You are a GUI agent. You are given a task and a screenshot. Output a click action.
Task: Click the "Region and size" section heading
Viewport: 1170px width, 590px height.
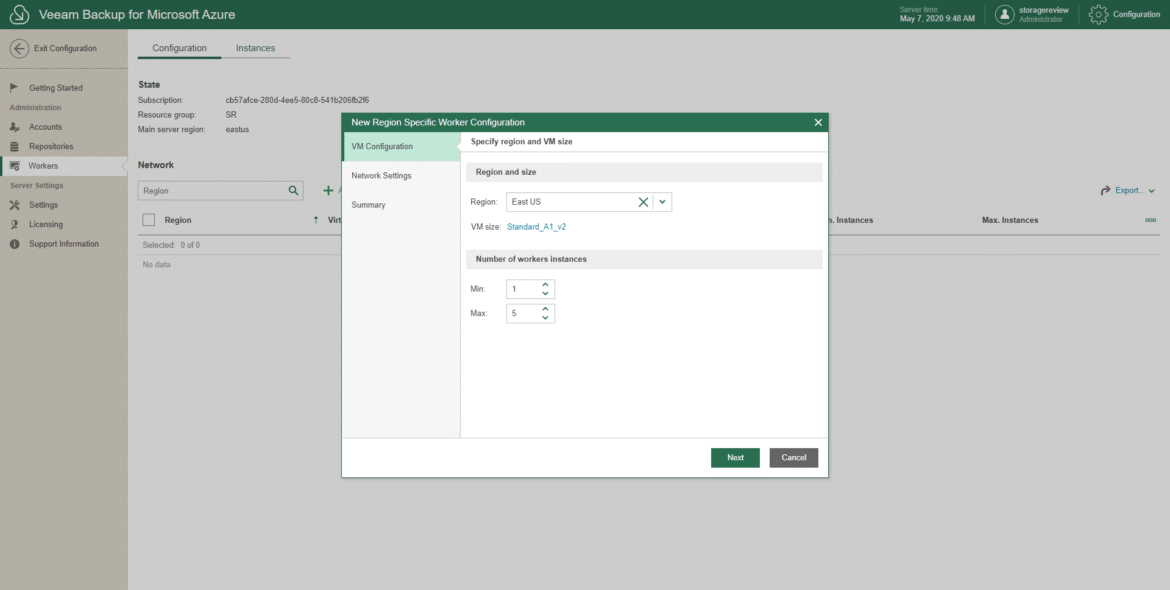click(506, 172)
